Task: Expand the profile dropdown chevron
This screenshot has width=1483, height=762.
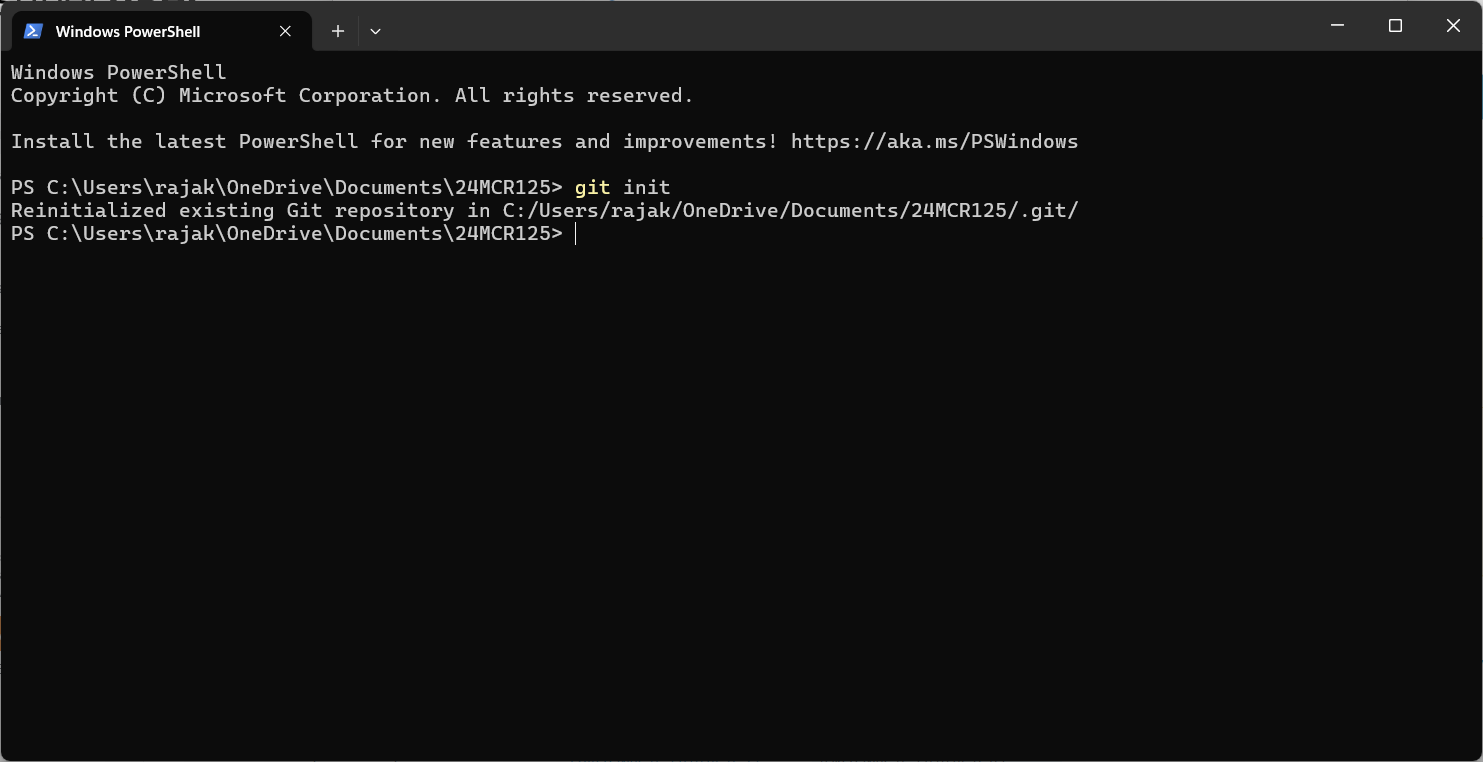Action: [375, 31]
